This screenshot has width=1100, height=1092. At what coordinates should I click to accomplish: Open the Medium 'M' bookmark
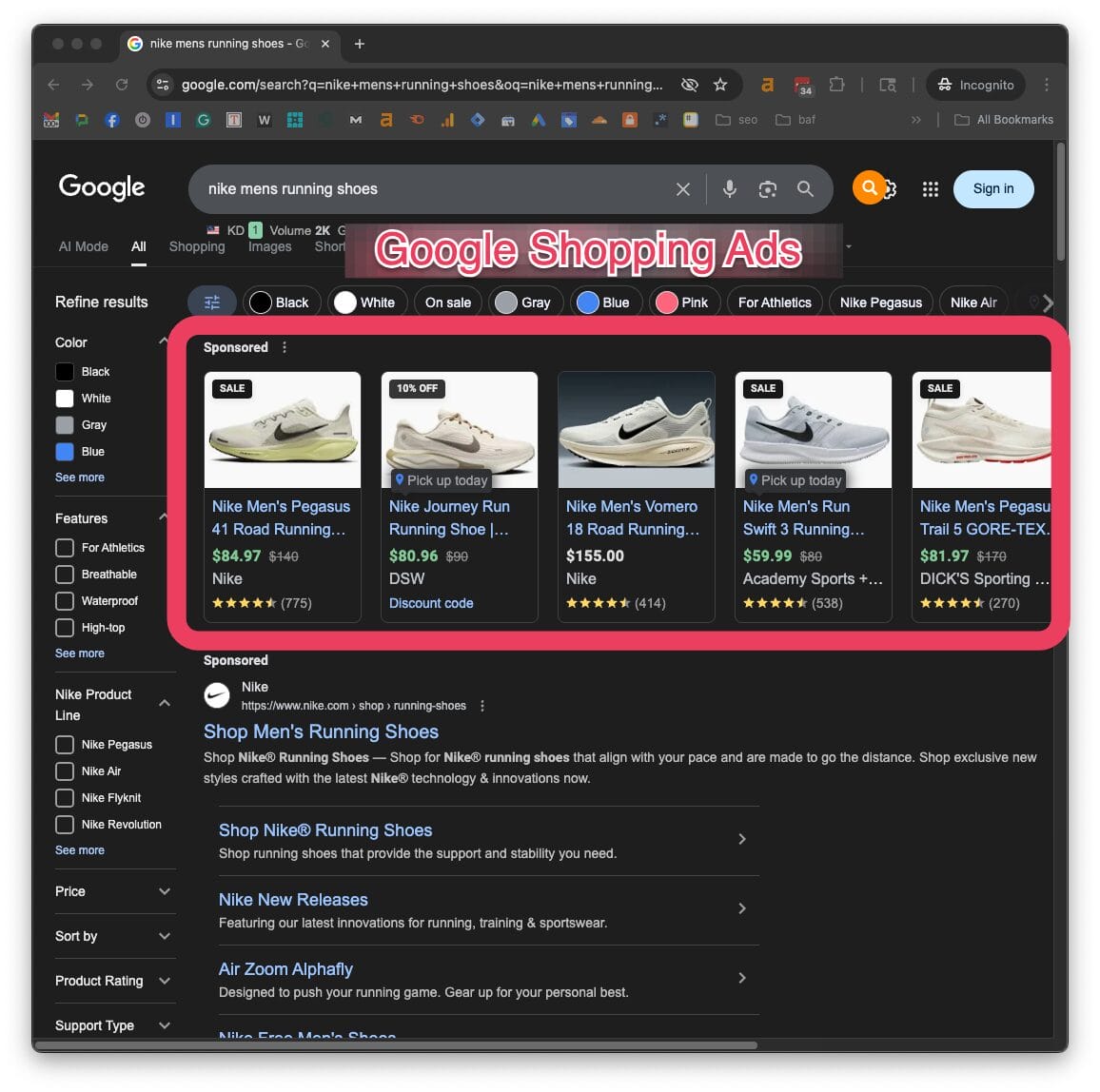pos(356,120)
